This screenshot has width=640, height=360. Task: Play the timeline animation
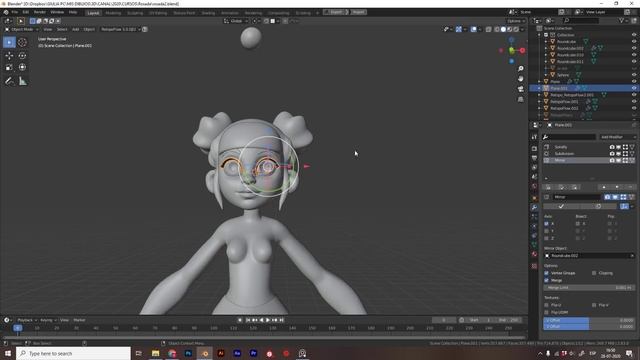[268, 320]
